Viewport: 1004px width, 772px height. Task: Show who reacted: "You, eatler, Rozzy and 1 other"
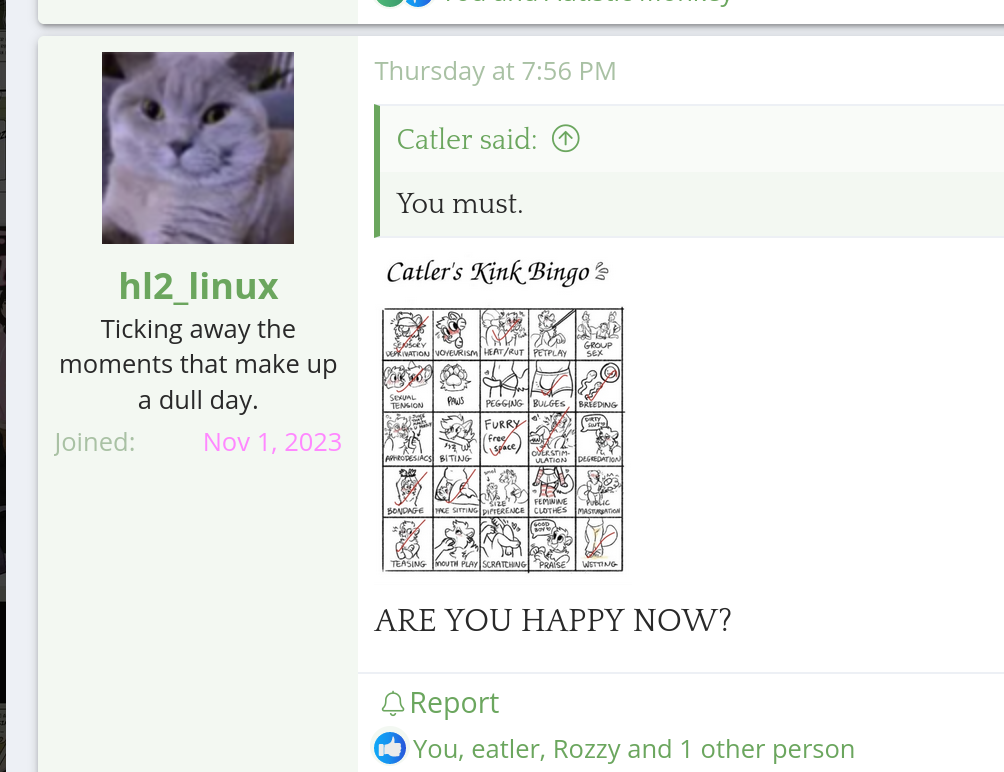pos(633,749)
